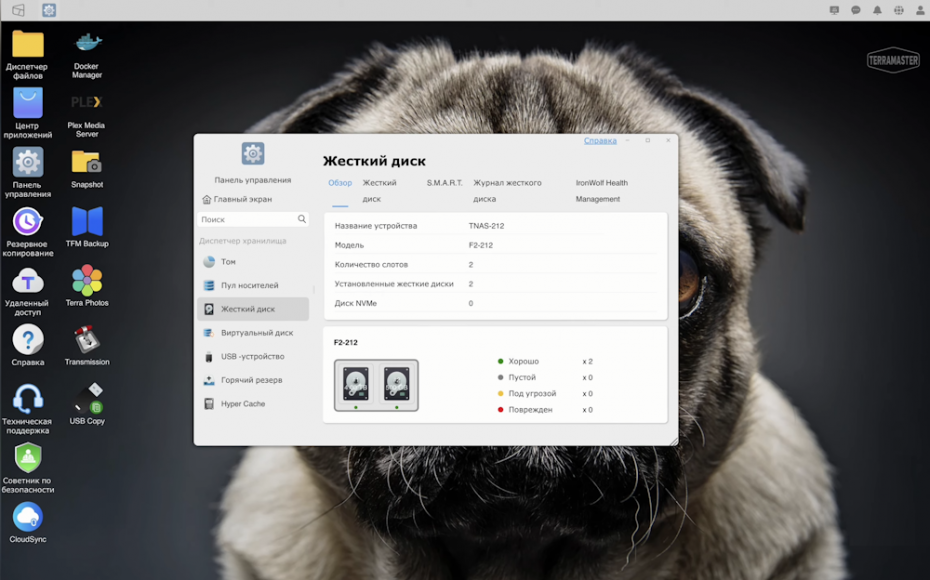Image resolution: width=930 pixels, height=580 pixels.
Task: Click the second hard disk slot image
Action: point(397,384)
